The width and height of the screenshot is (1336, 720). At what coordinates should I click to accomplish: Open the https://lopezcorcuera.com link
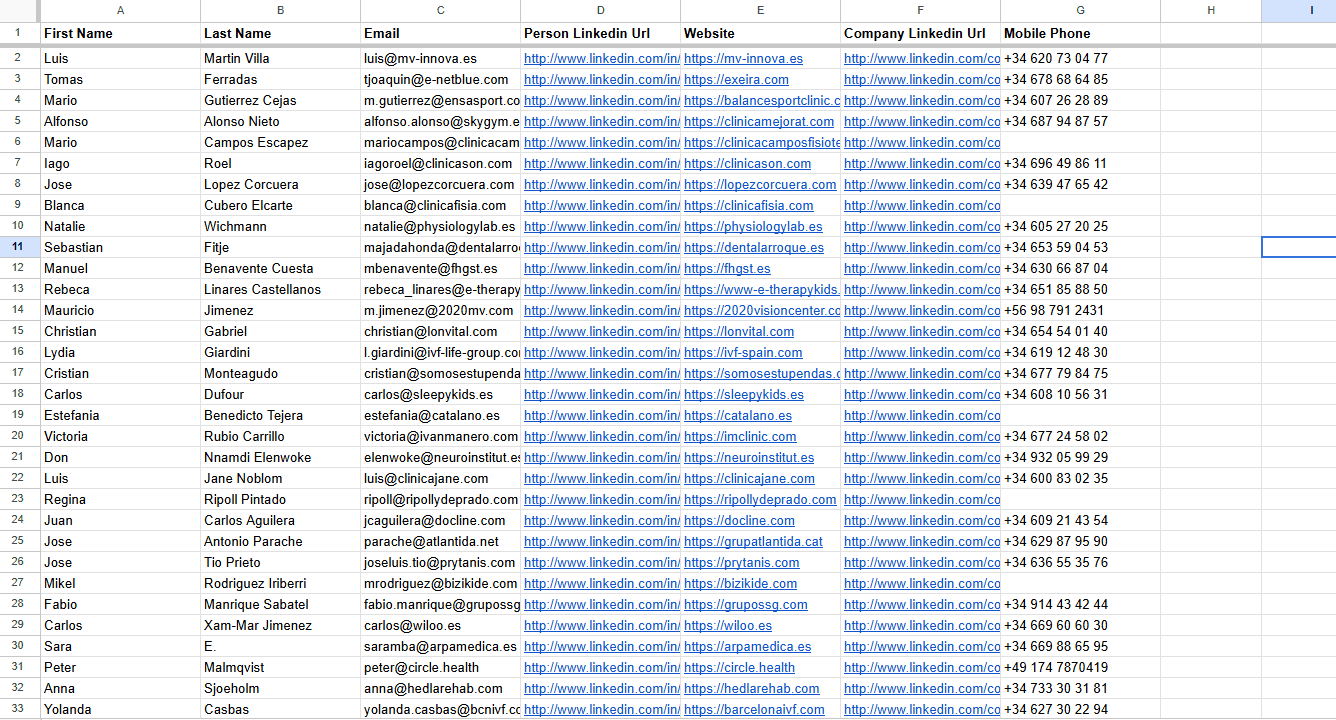[760, 184]
